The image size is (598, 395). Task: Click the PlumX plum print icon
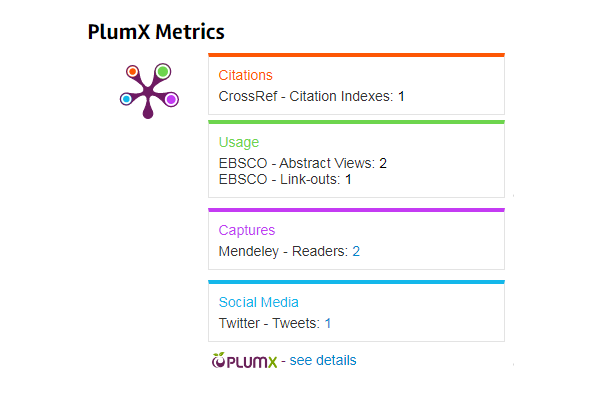point(149,91)
